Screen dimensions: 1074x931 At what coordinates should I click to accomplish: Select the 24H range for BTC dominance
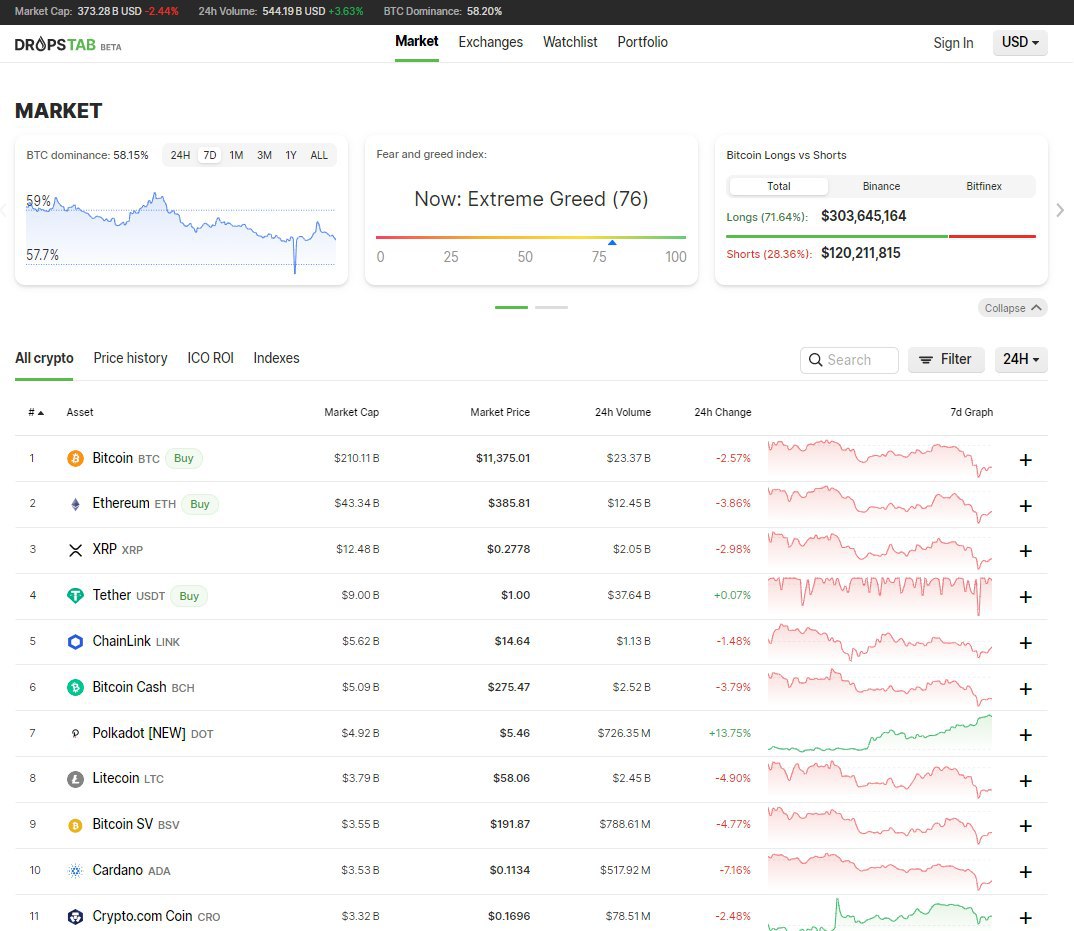coord(180,155)
